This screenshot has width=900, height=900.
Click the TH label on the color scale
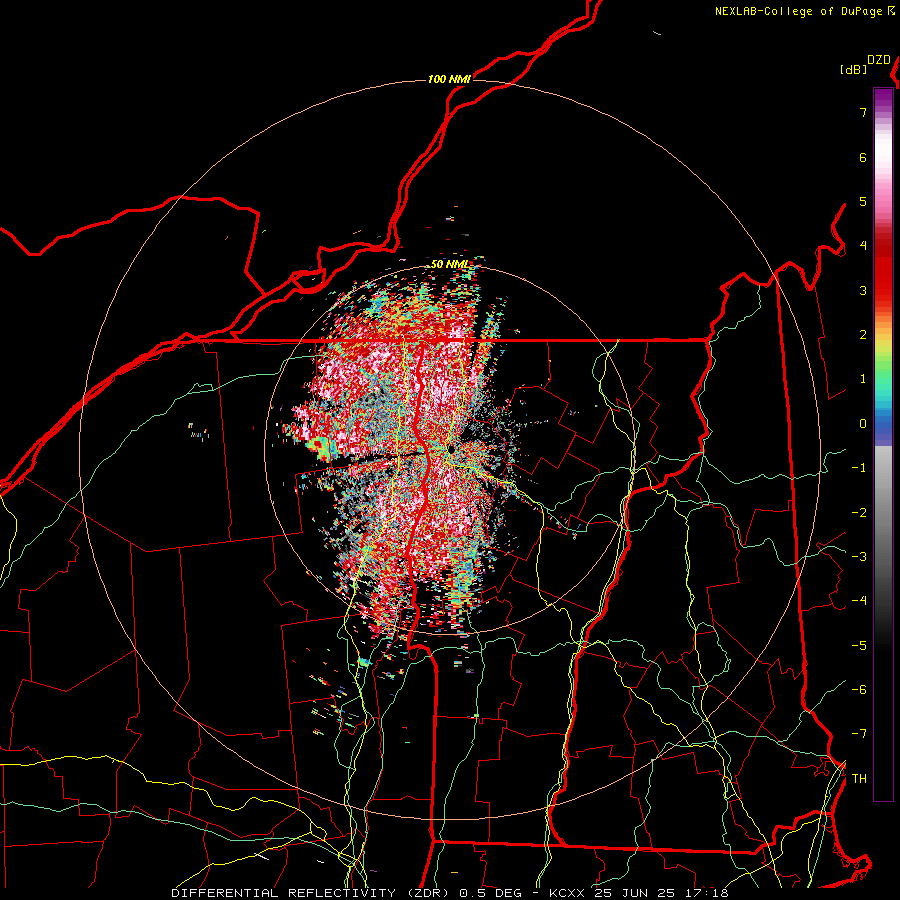[859, 779]
